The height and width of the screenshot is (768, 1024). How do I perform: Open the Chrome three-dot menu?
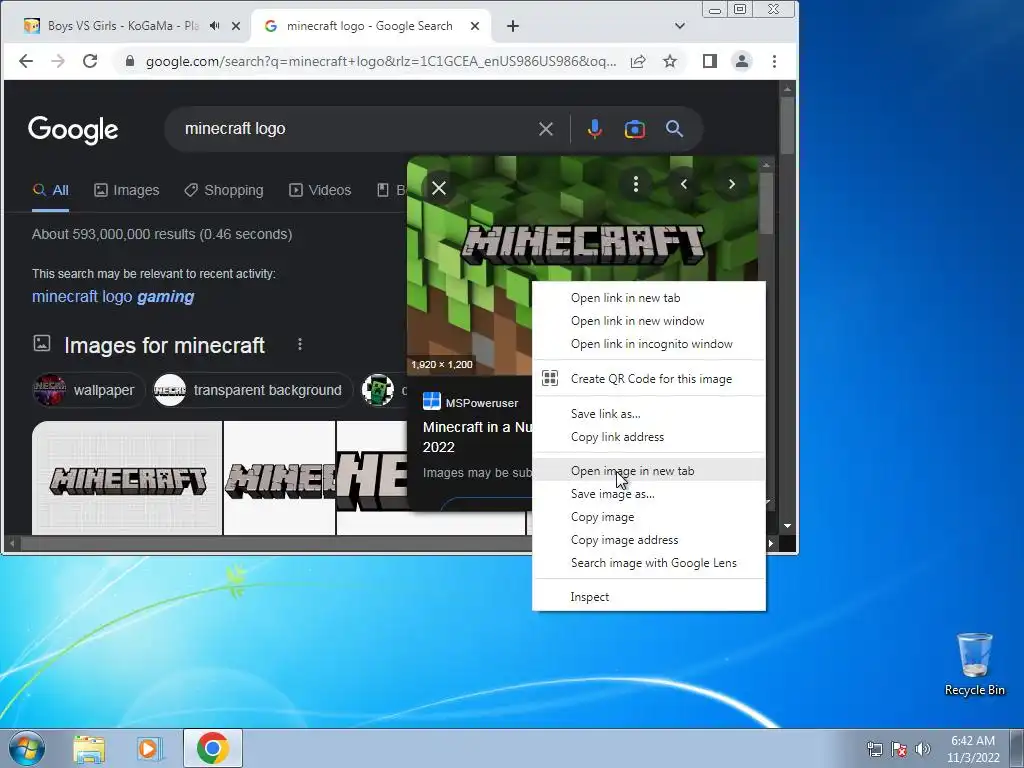(x=775, y=61)
